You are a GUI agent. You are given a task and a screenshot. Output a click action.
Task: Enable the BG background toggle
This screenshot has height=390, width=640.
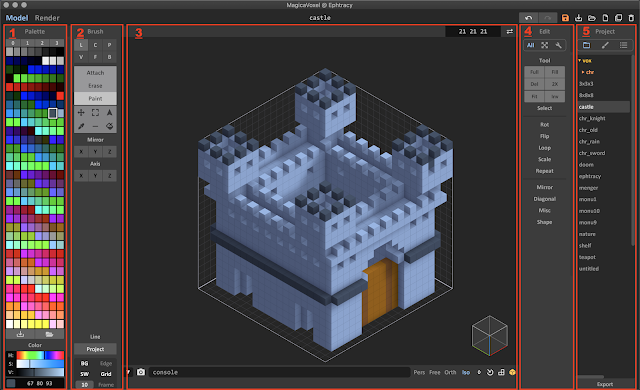click(x=84, y=363)
